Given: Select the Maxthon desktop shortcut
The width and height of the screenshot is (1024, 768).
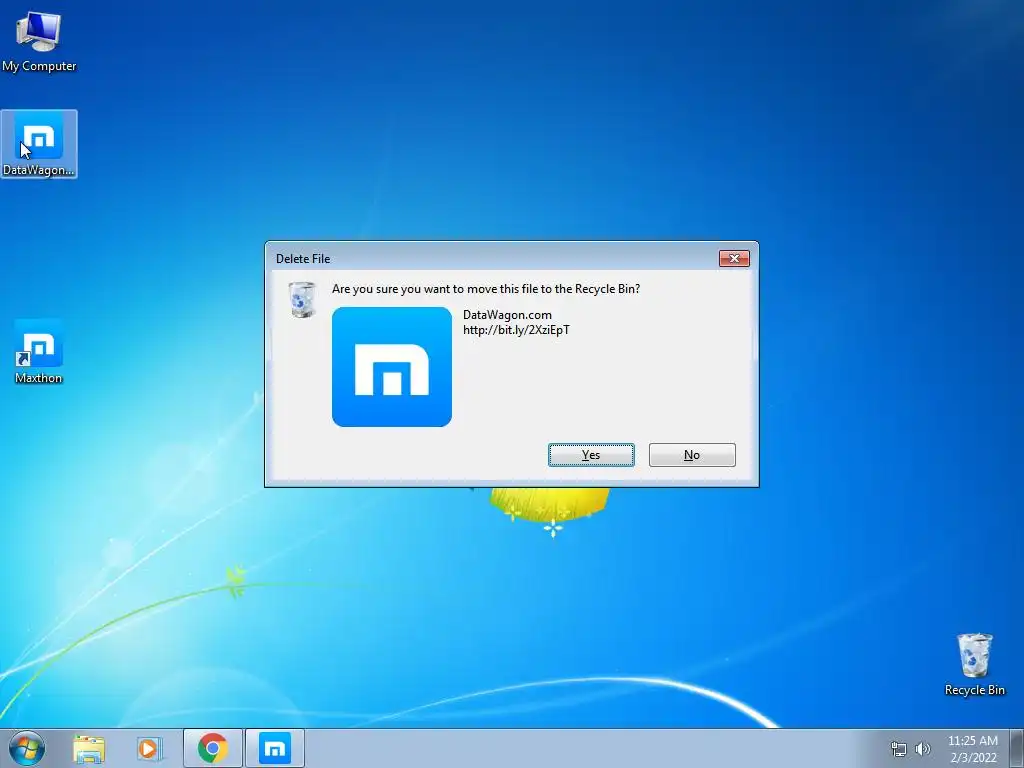Looking at the screenshot, I should tap(39, 351).
